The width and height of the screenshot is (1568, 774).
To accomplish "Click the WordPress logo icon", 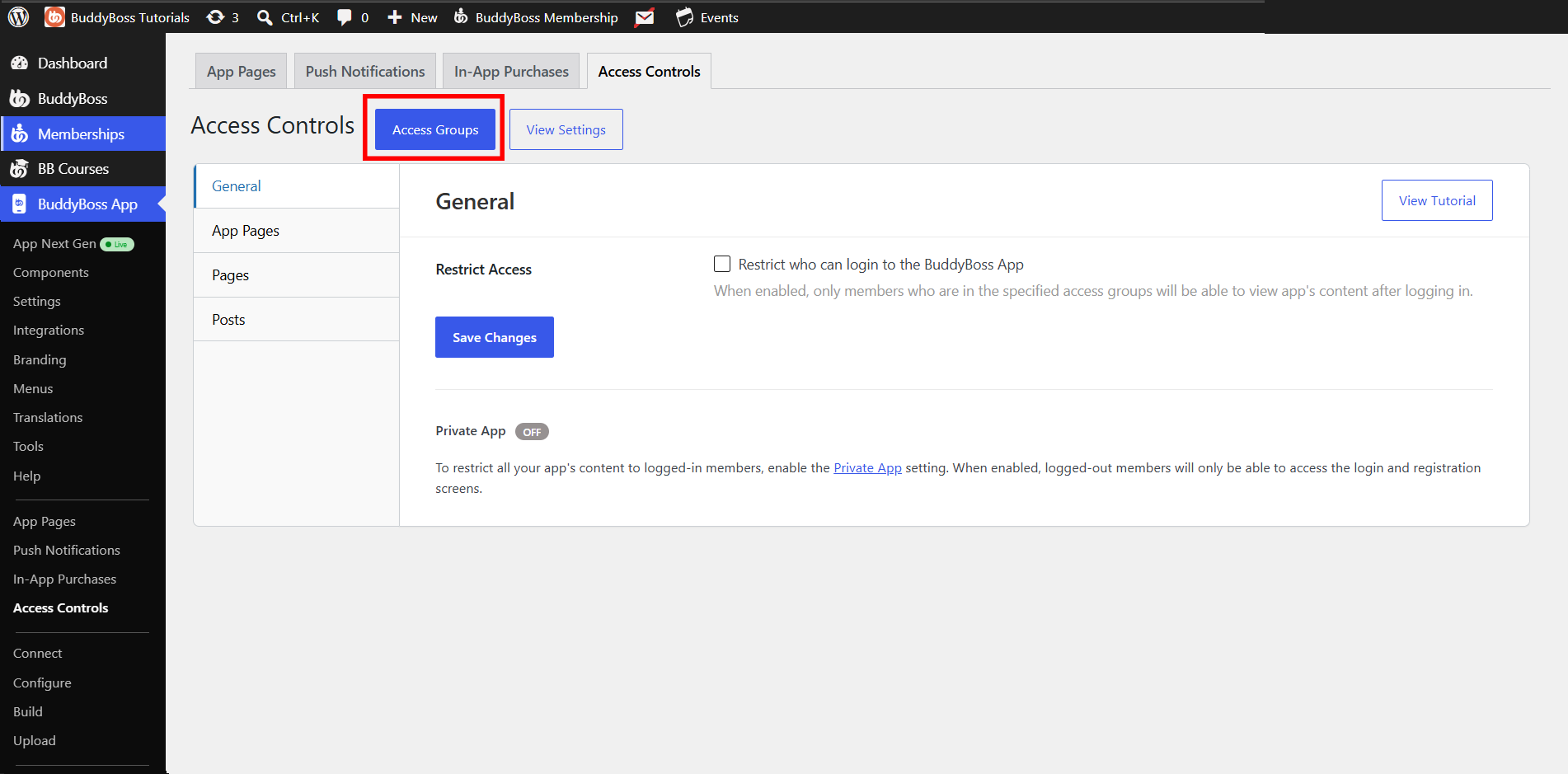I will pos(18,17).
